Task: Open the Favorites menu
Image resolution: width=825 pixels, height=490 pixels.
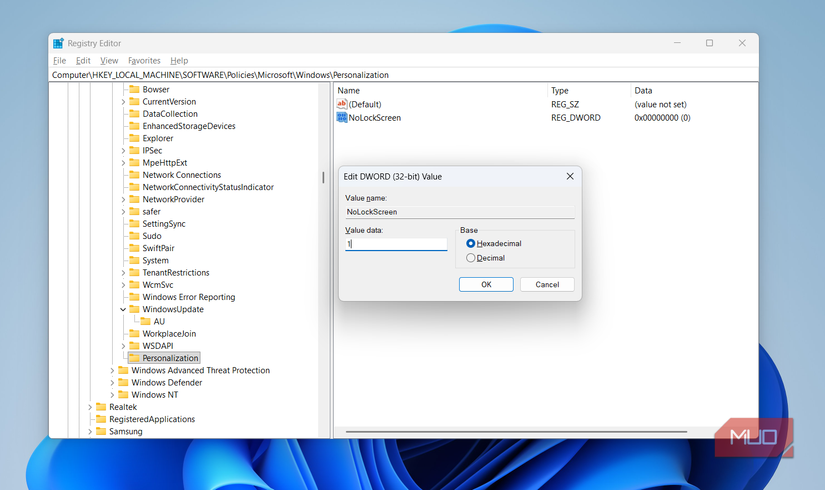Action: pyautogui.click(x=144, y=61)
